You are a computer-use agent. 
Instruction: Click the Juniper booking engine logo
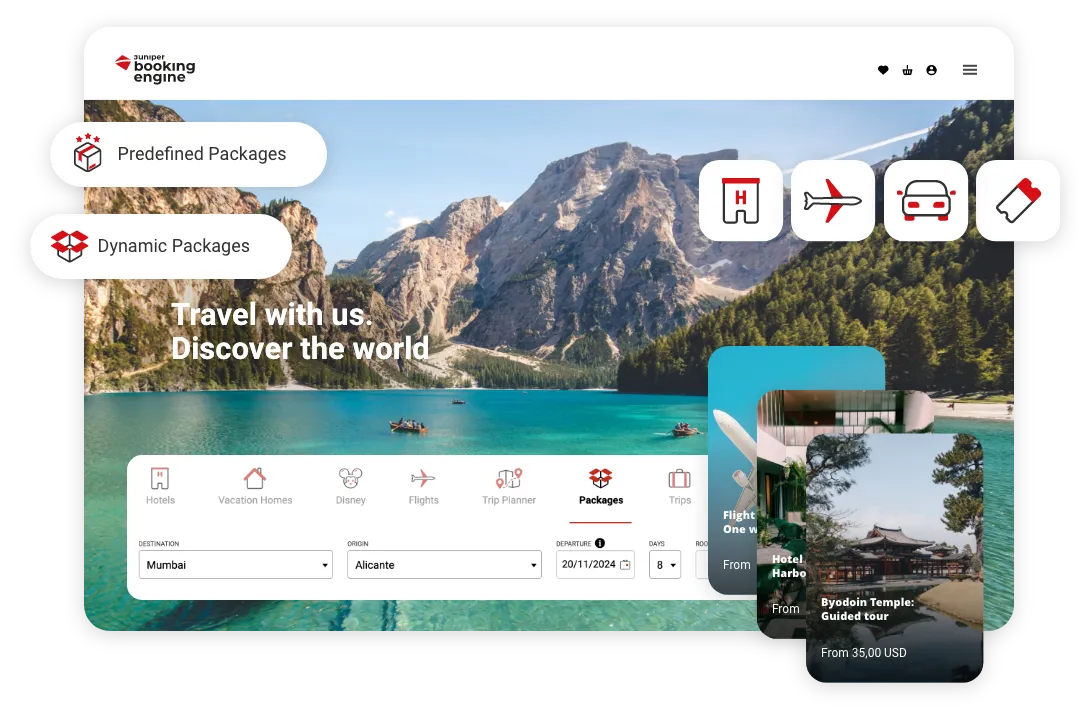[x=155, y=68]
